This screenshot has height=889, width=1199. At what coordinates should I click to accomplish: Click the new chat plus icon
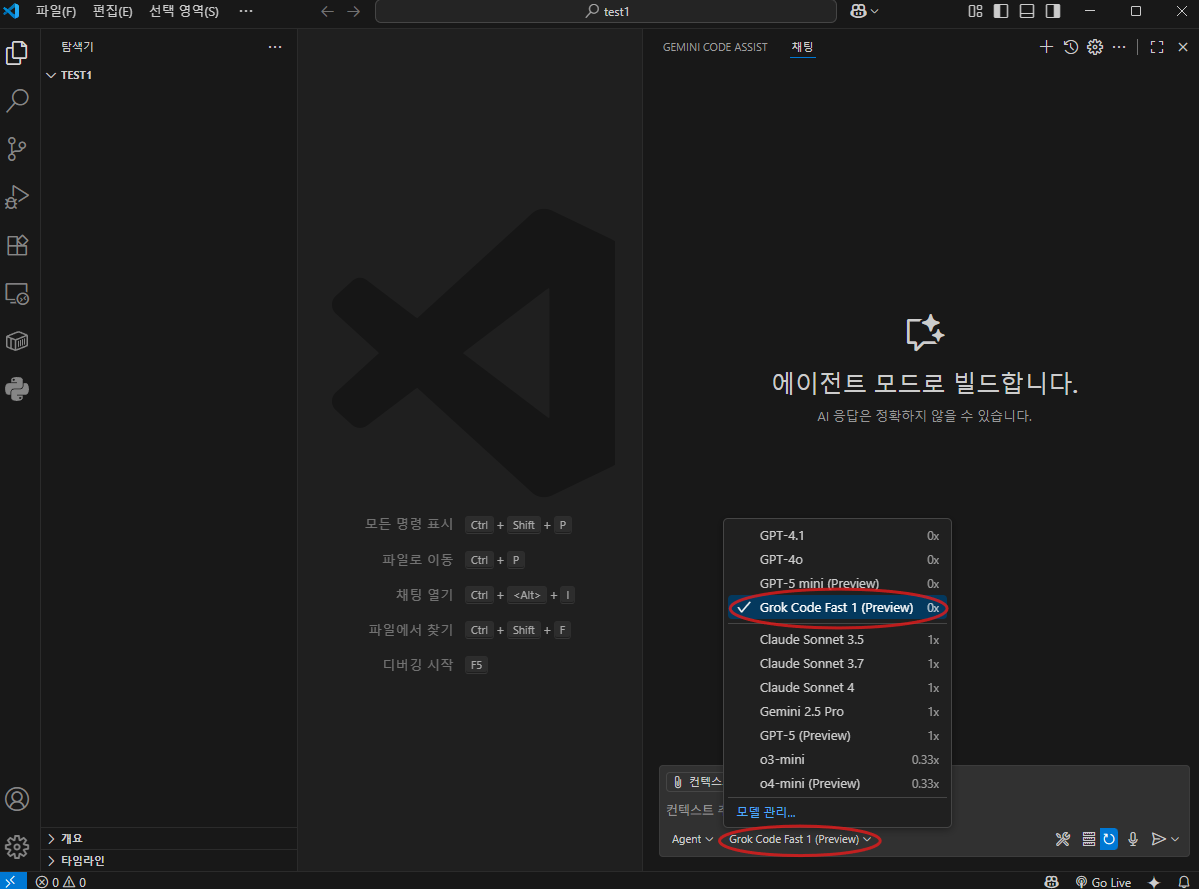click(1046, 47)
